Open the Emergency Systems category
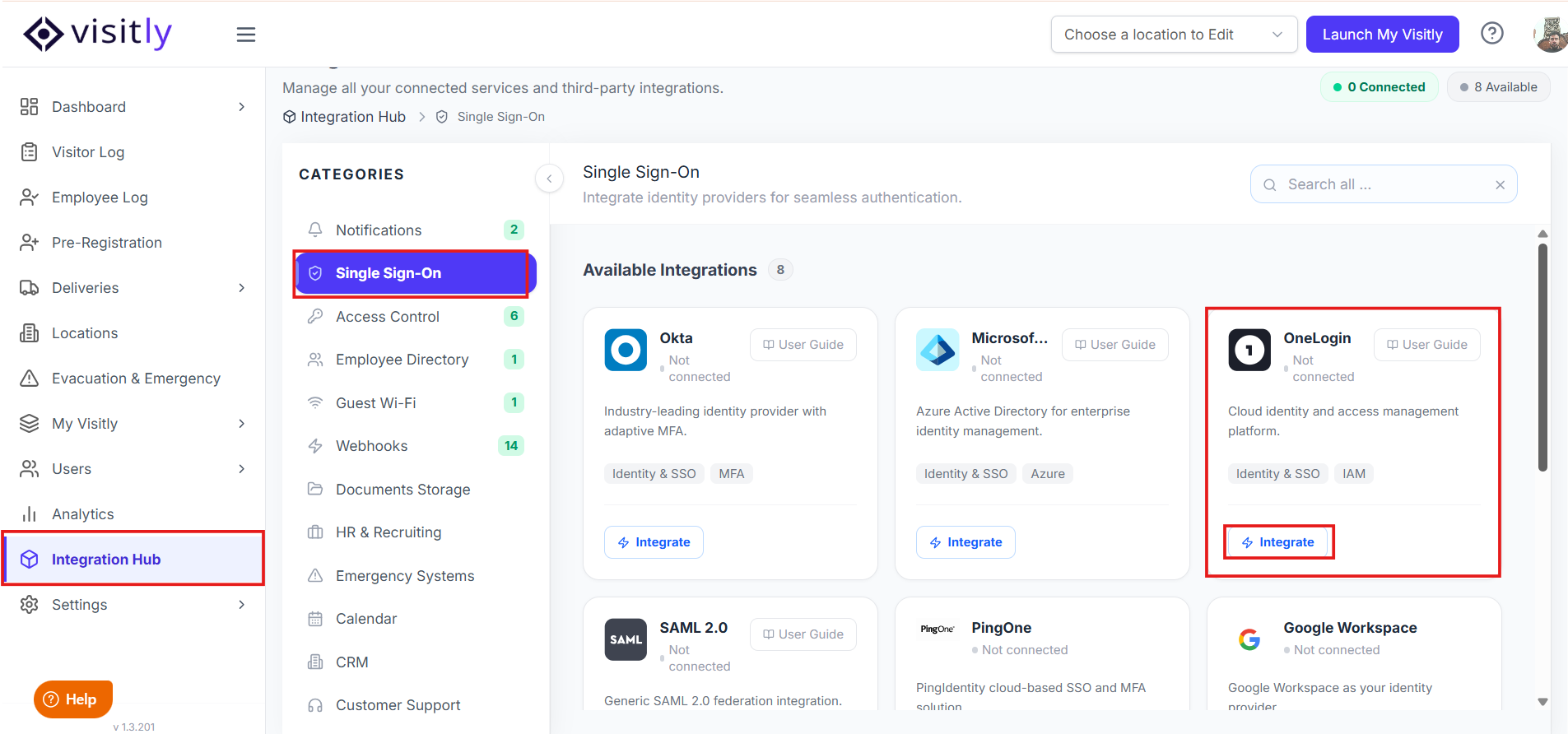The width and height of the screenshot is (1568, 734). 415,576
